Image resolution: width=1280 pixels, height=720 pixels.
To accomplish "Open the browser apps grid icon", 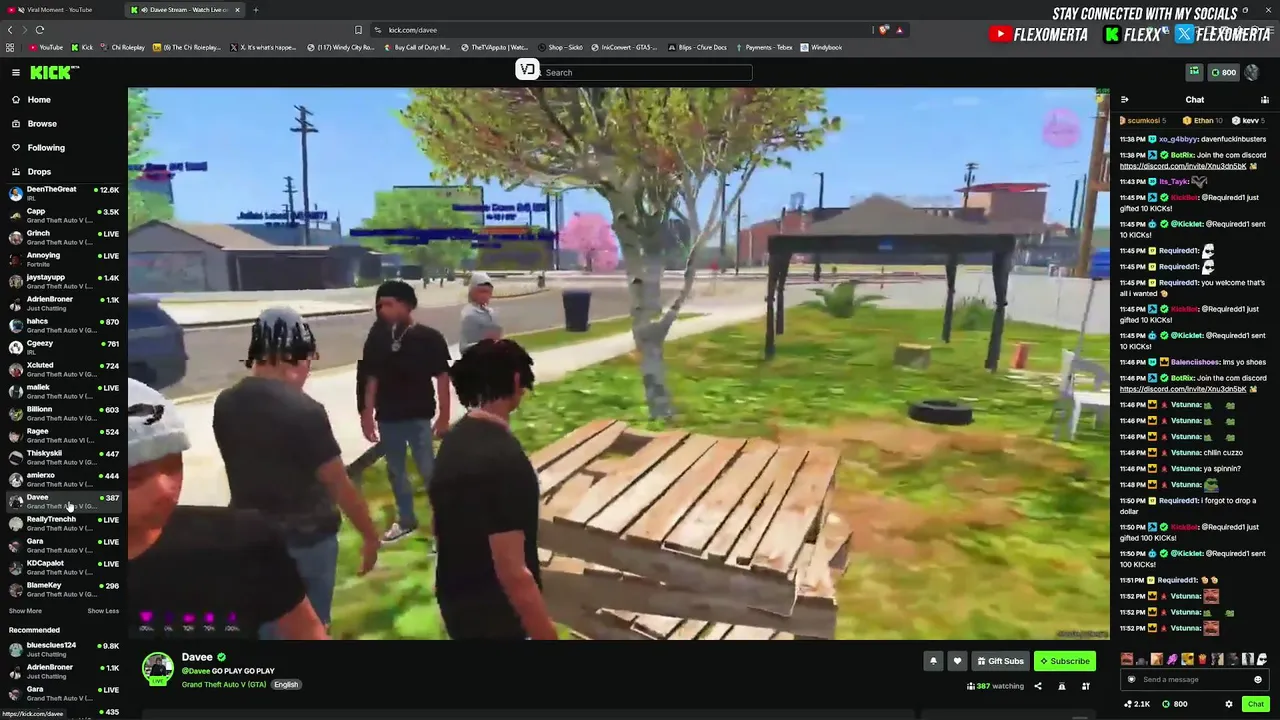I will click(10, 47).
